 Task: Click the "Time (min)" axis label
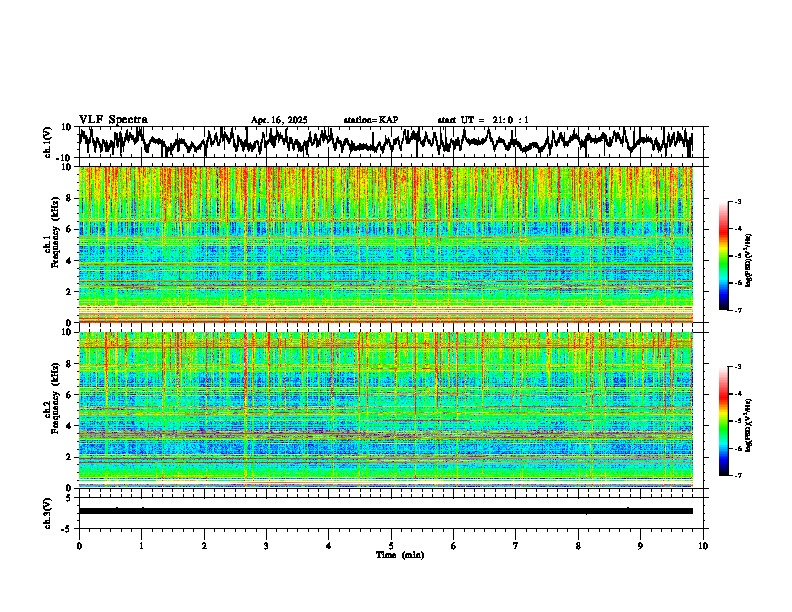[x=400, y=555]
